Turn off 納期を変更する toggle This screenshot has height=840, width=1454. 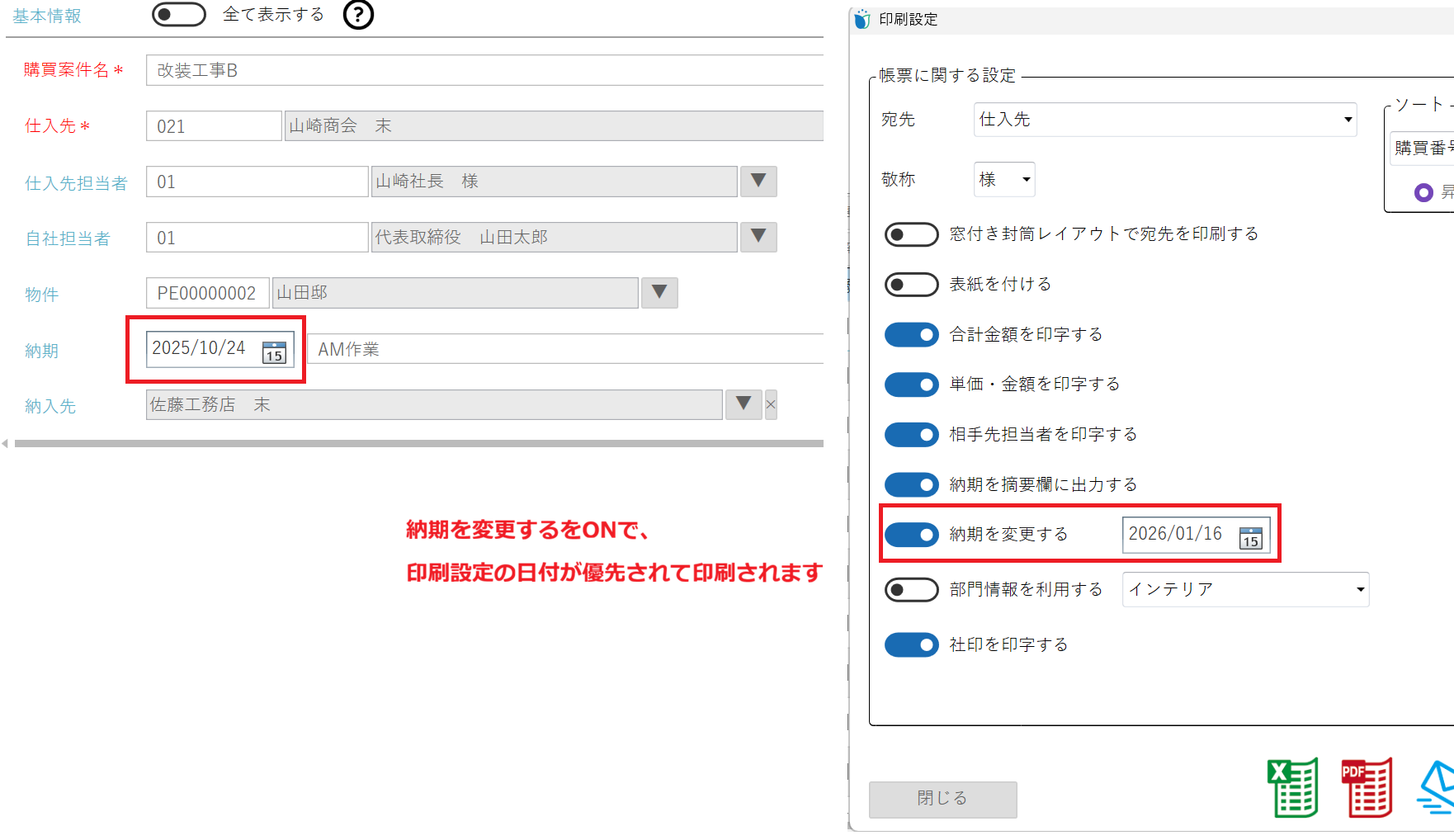pos(911,535)
